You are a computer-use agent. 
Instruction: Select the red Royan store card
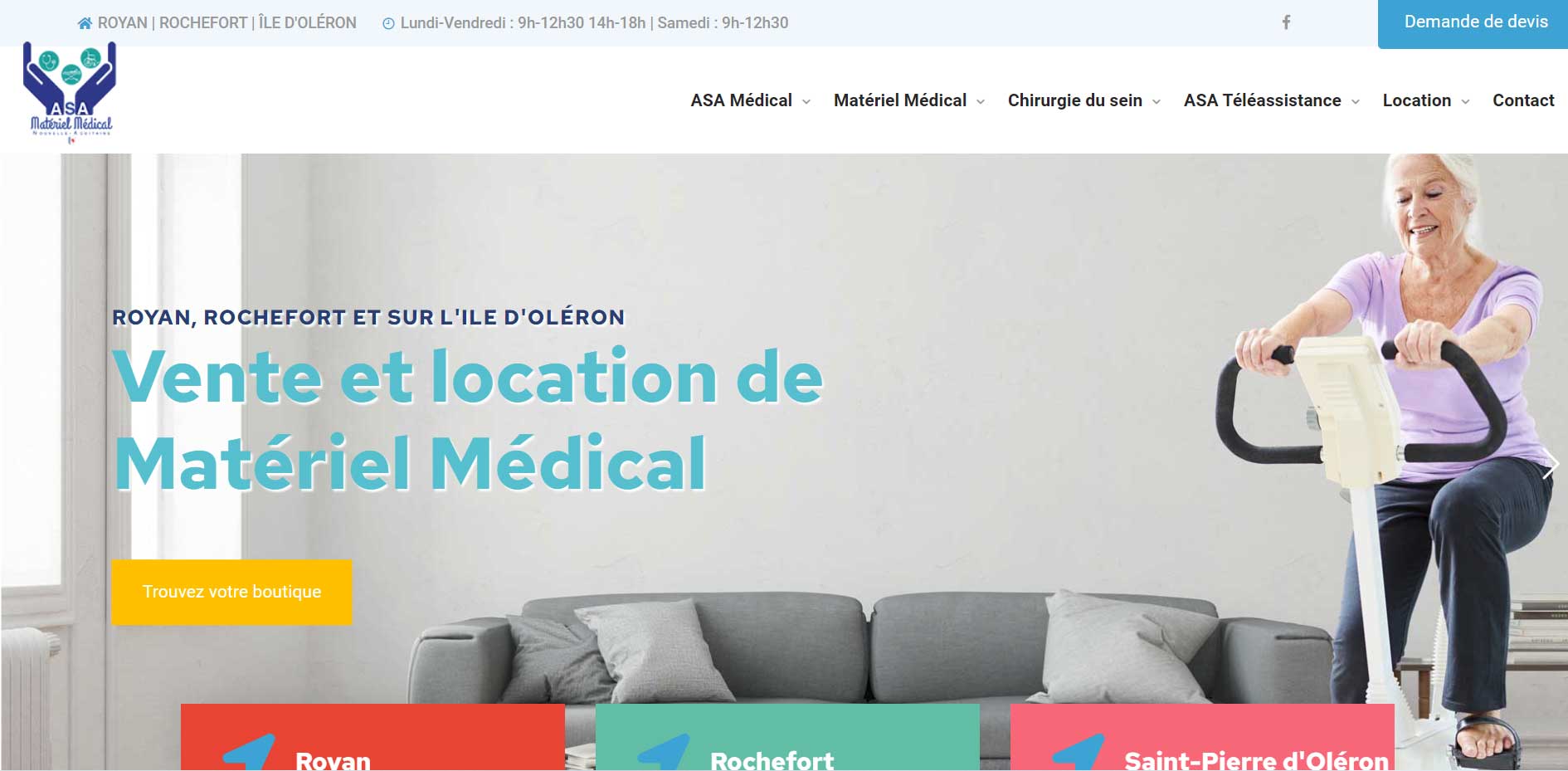373,737
